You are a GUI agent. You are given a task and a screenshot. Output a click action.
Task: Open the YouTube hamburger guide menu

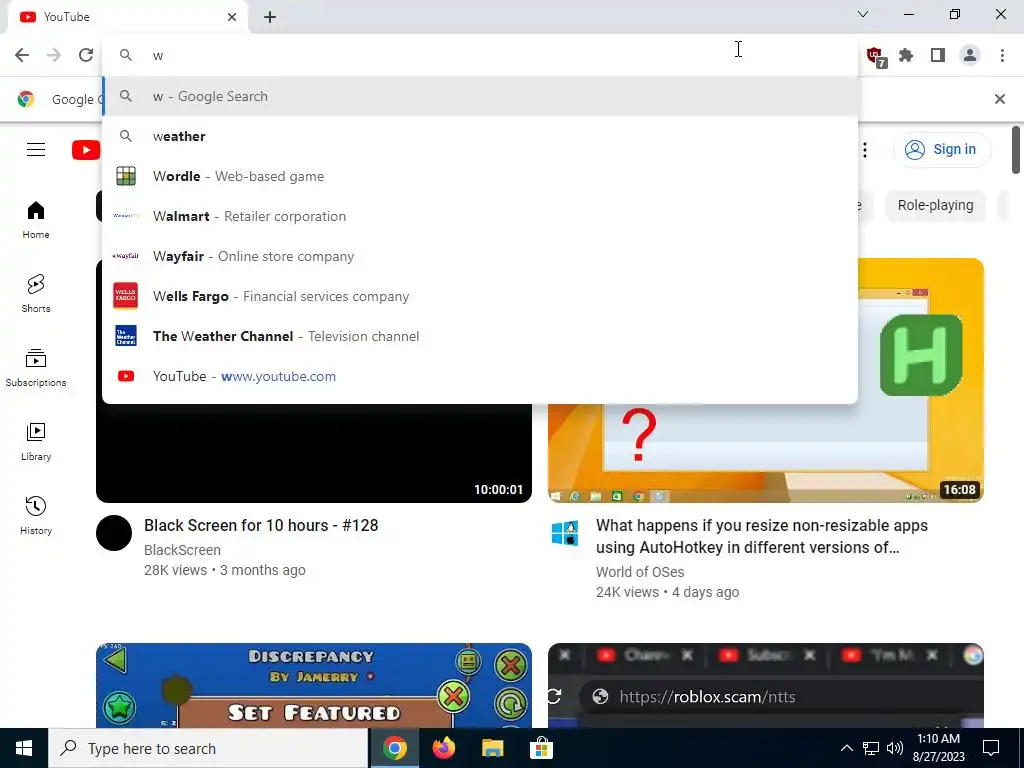click(x=36, y=150)
